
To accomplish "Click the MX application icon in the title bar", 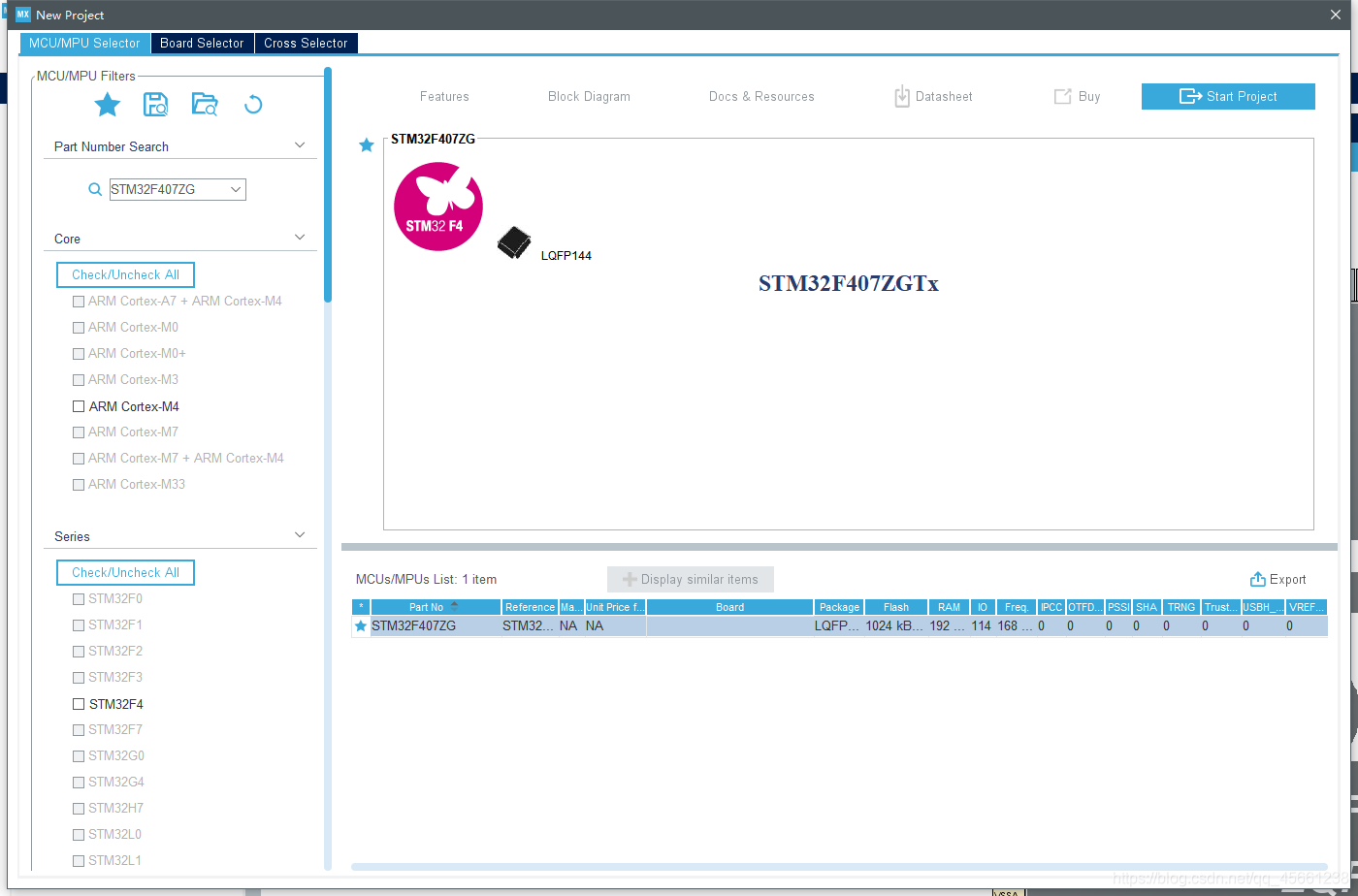I will click(23, 15).
